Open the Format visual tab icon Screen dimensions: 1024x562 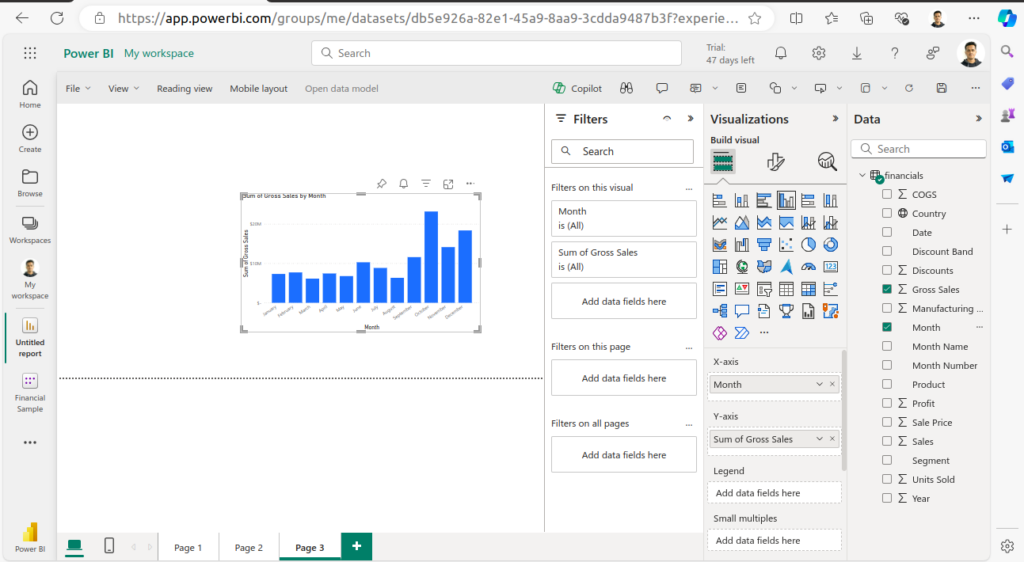(775, 162)
